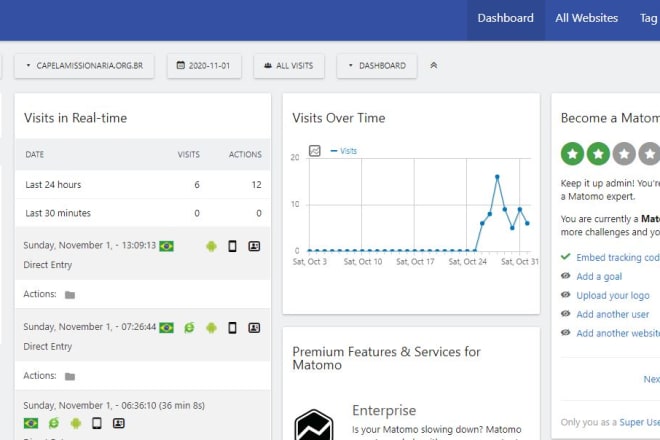The width and height of the screenshot is (660, 440).
Task: Click the first grey star badge
Action: pyautogui.click(x=624, y=154)
